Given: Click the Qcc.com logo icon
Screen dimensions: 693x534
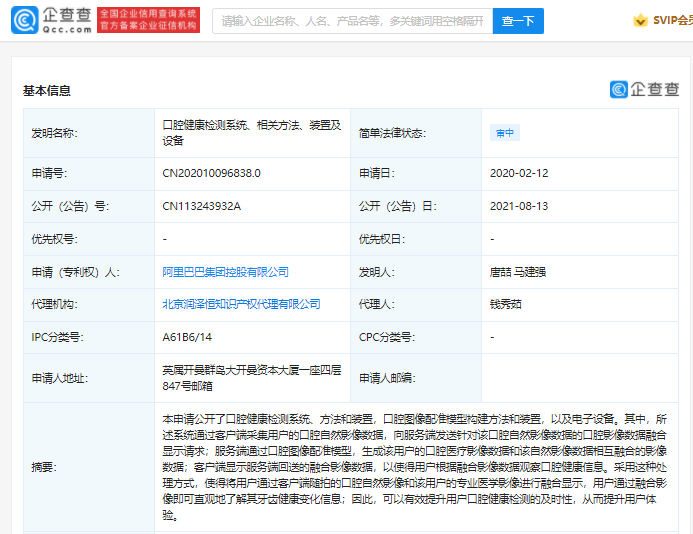Looking at the screenshot, I should pos(29,21).
